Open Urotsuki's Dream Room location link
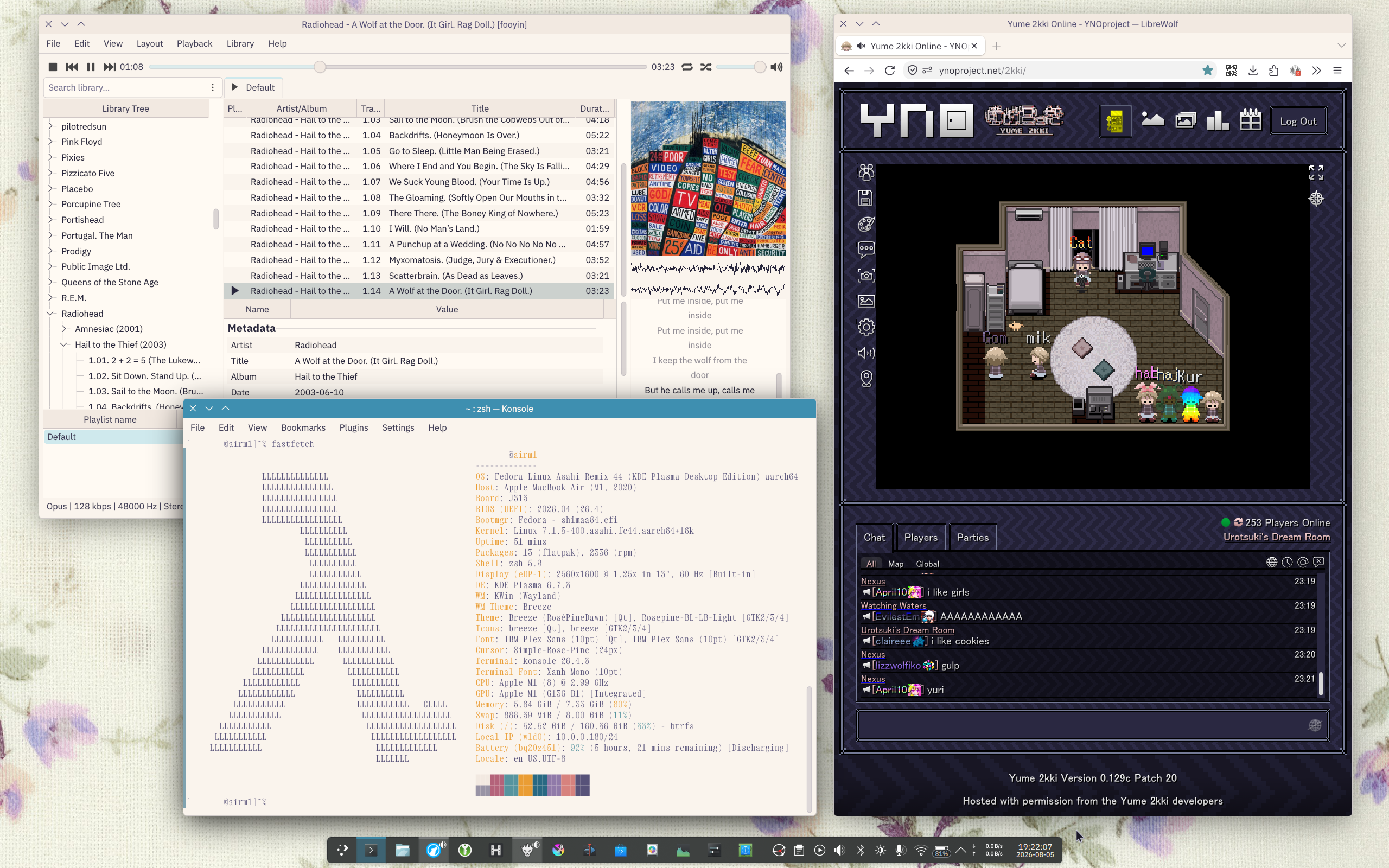The width and height of the screenshot is (1389, 868). 1277,537
